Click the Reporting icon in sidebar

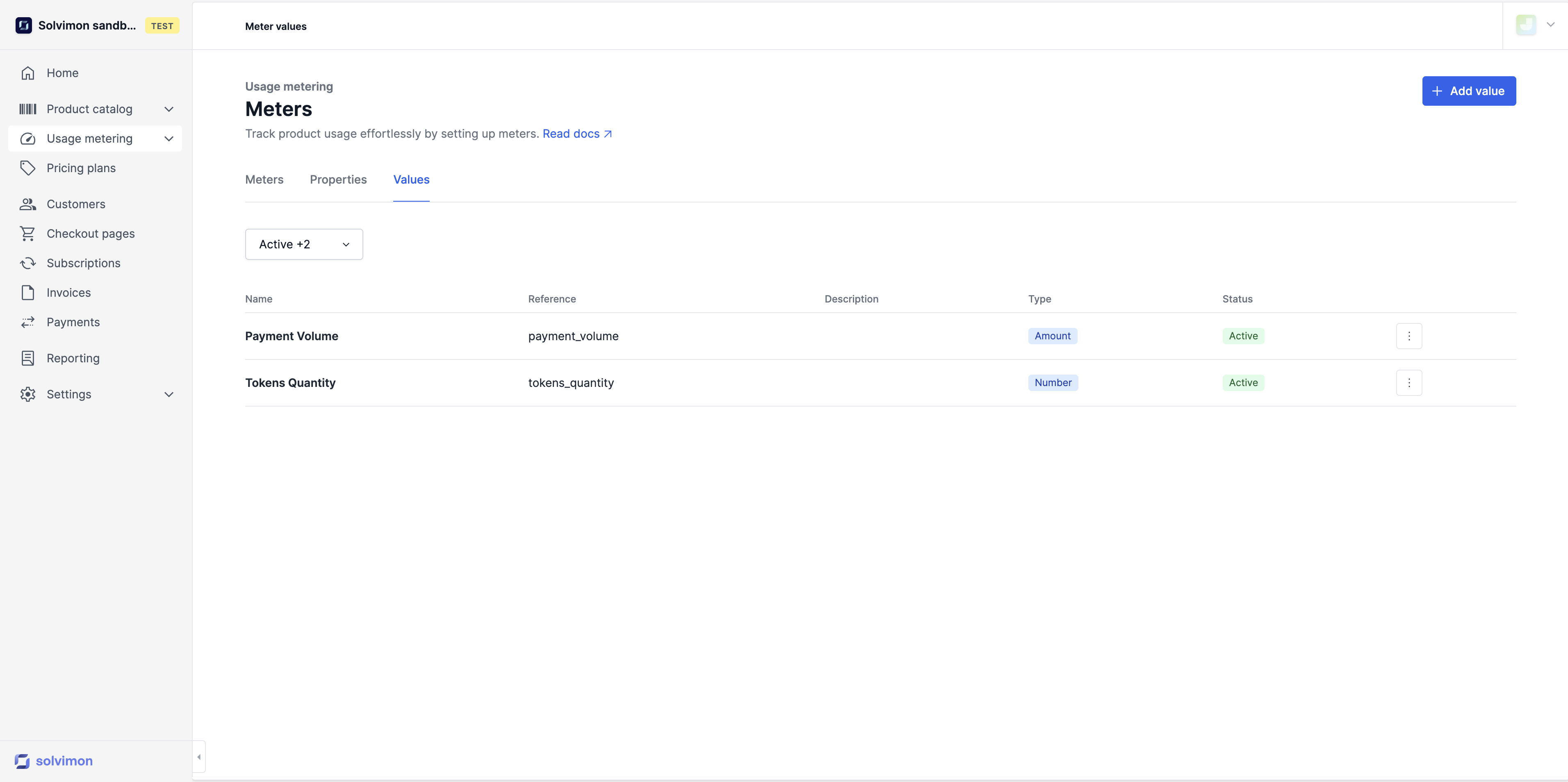point(27,359)
